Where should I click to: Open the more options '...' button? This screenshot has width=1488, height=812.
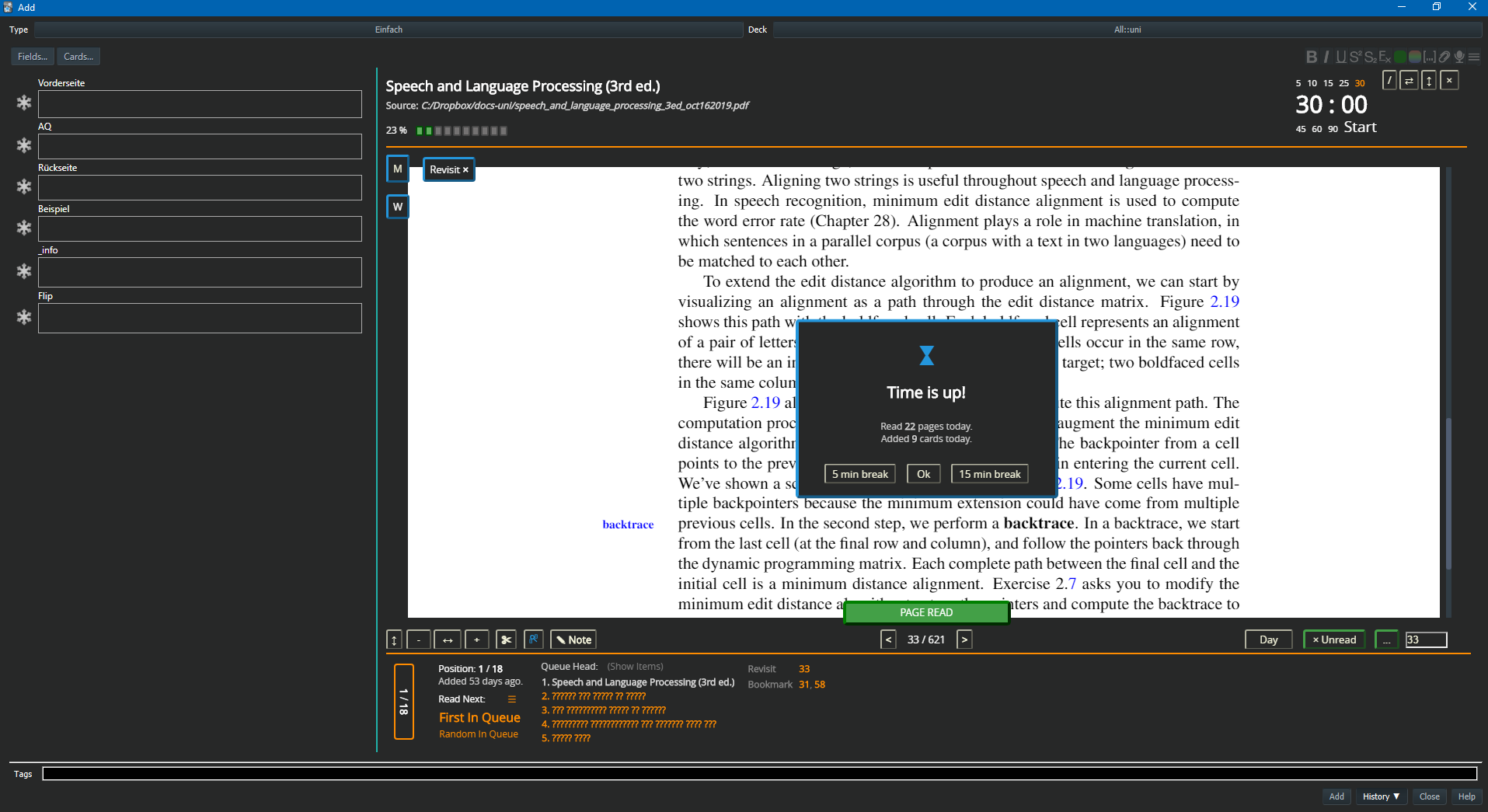point(1386,639)
